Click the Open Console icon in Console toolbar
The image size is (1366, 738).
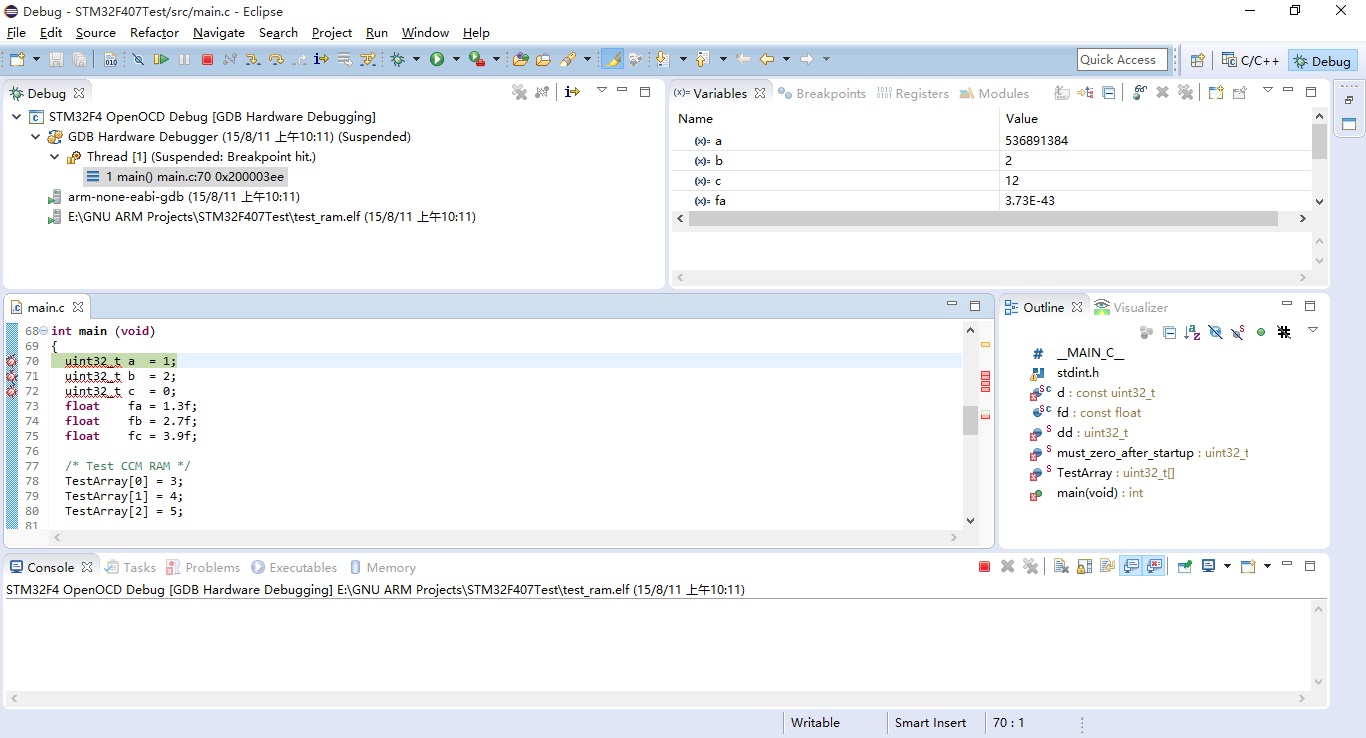1247,567
